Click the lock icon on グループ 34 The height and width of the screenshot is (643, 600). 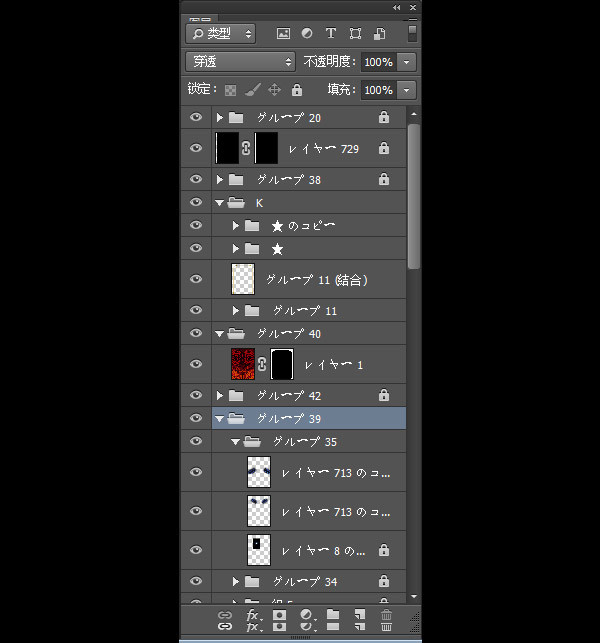coord(384,581)
